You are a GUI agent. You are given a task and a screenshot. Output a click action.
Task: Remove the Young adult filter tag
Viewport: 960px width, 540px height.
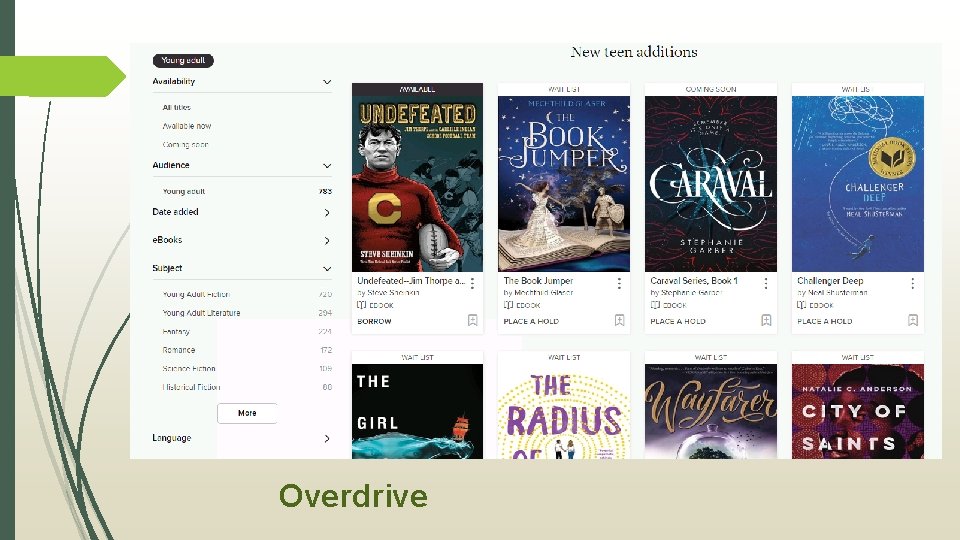[183, 60]
